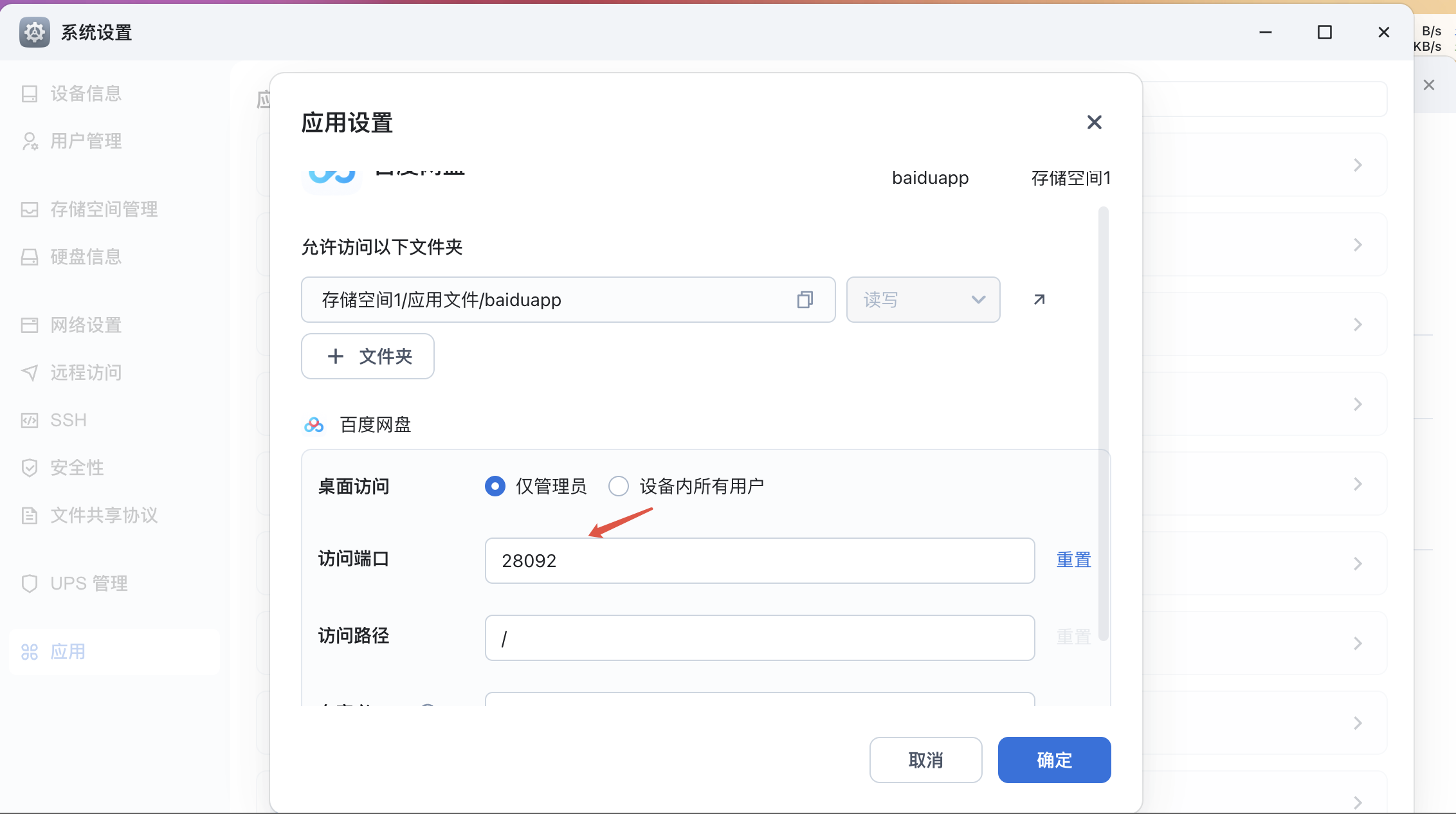The width and height of the screenshot is (1456, 814).
Task: Click the 存储空间1 label text
Action: pos(1071,178)
